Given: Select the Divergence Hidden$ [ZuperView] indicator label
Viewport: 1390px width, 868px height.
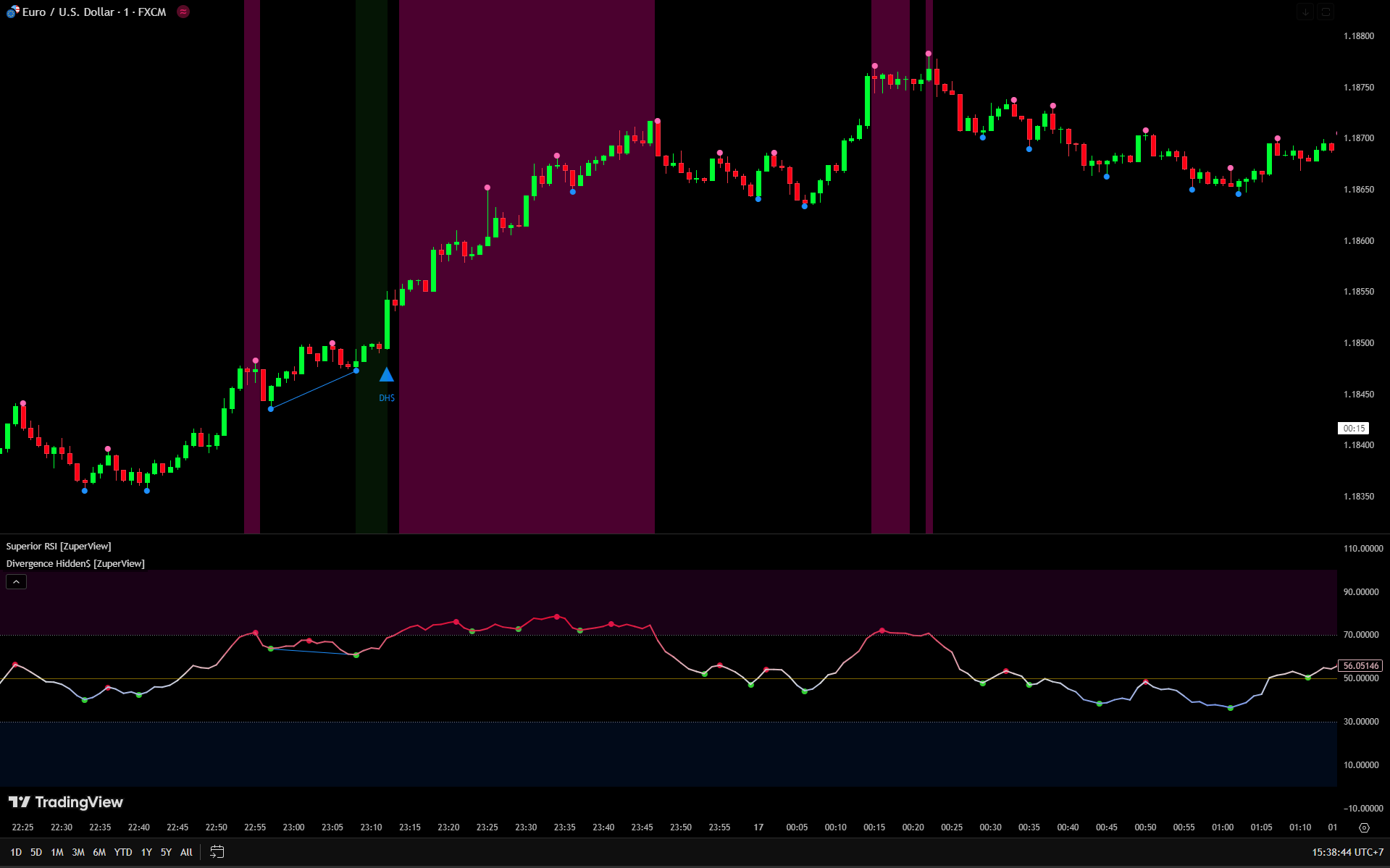Looking at the screenshot, I should (x=75, y=563).
